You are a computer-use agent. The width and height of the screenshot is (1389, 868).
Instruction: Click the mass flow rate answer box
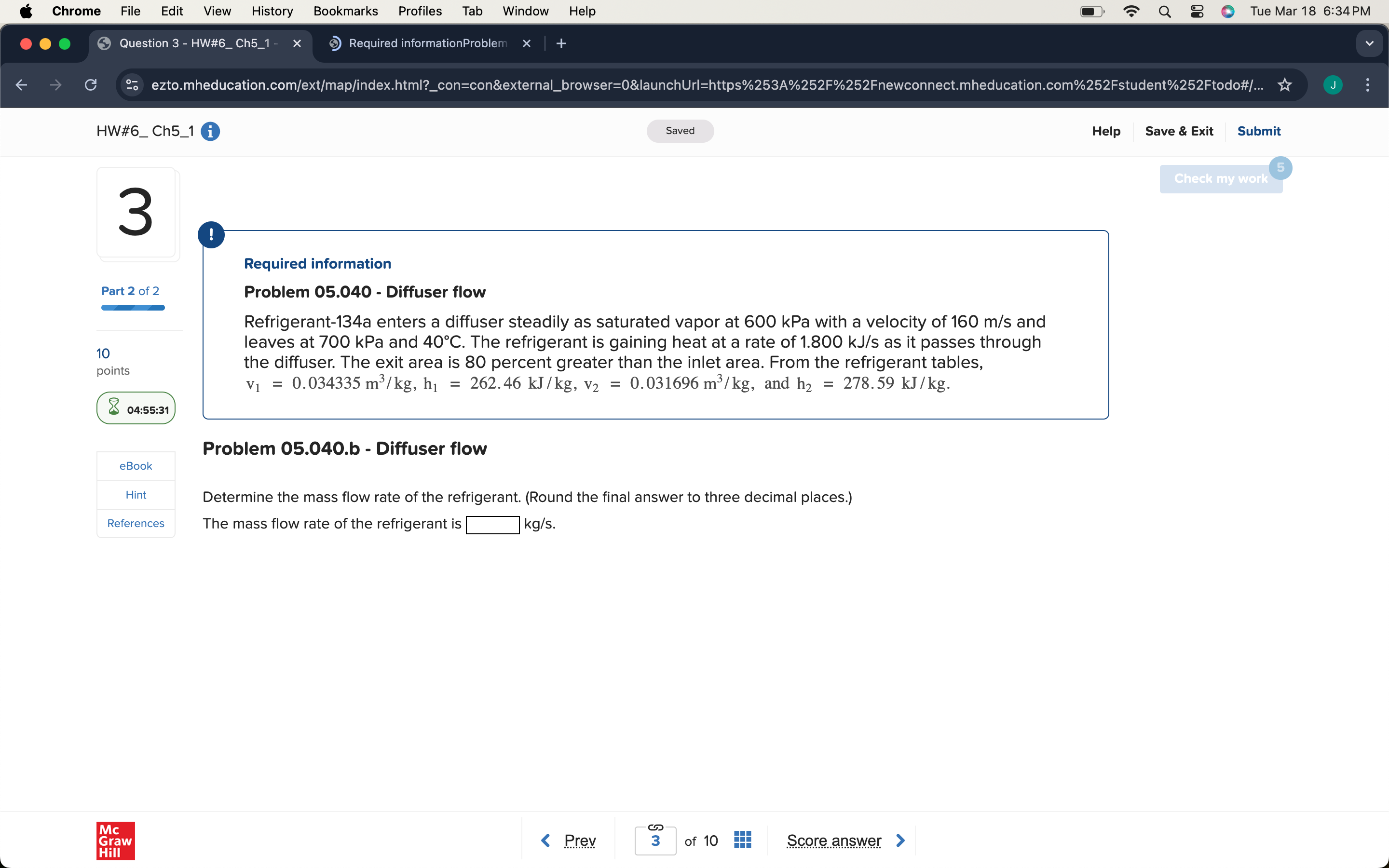(x=492, y=524)
